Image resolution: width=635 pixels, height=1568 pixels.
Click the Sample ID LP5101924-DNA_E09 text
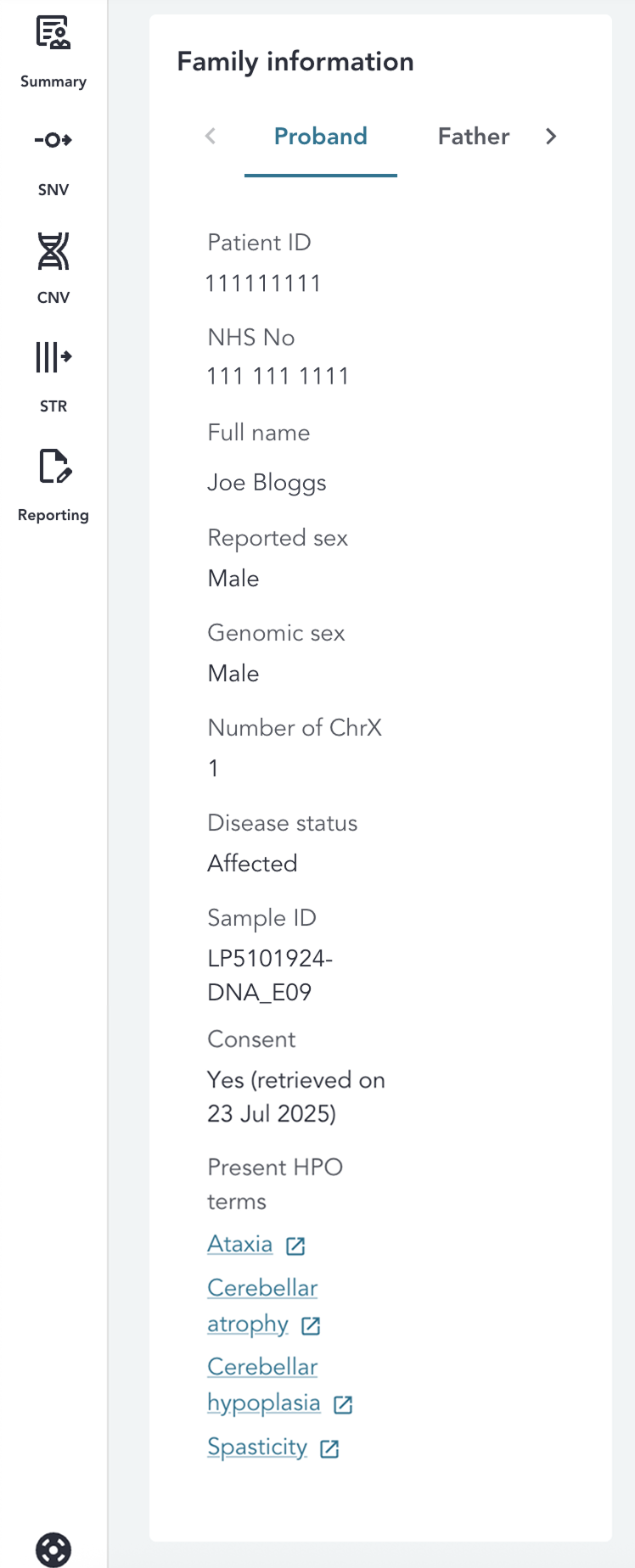tap(270, 975)
